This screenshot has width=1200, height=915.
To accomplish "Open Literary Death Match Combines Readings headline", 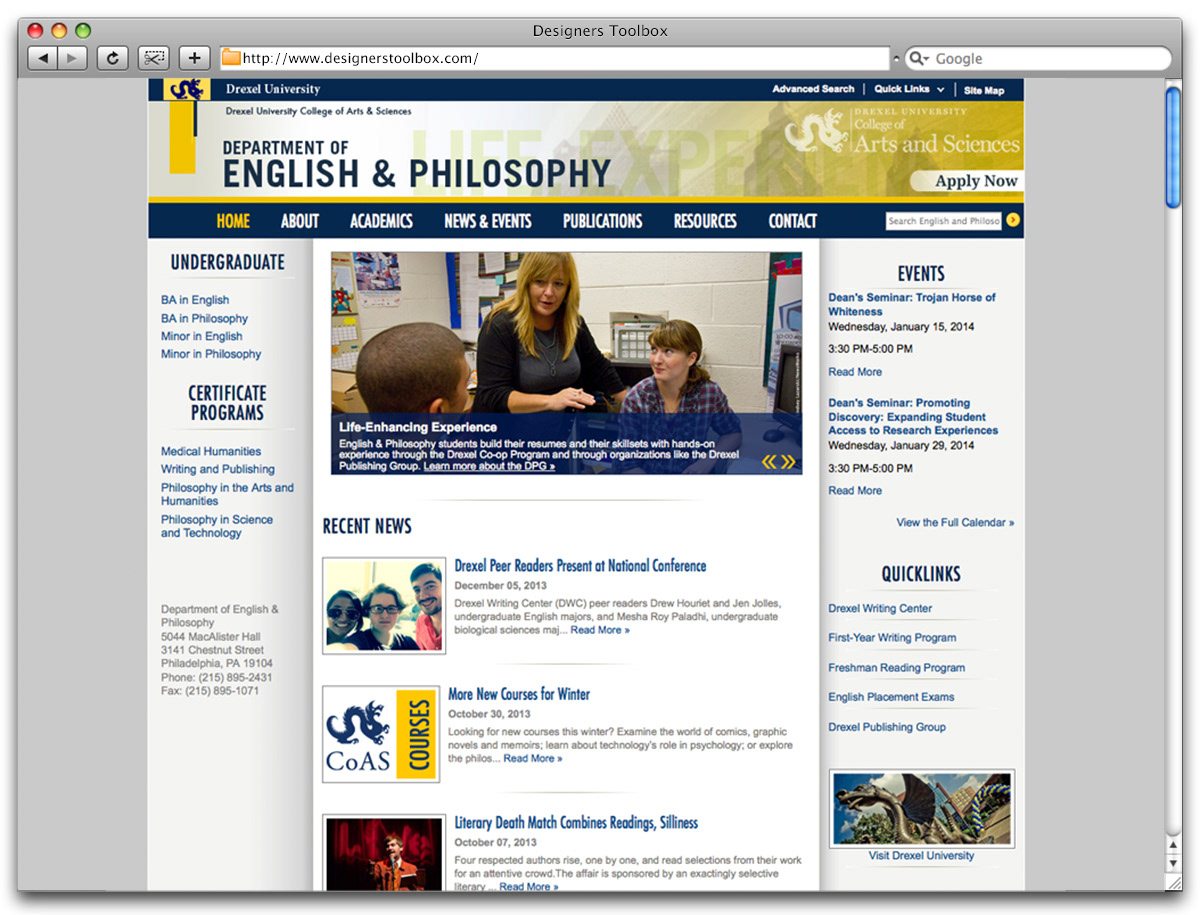I will coord(576,823).
